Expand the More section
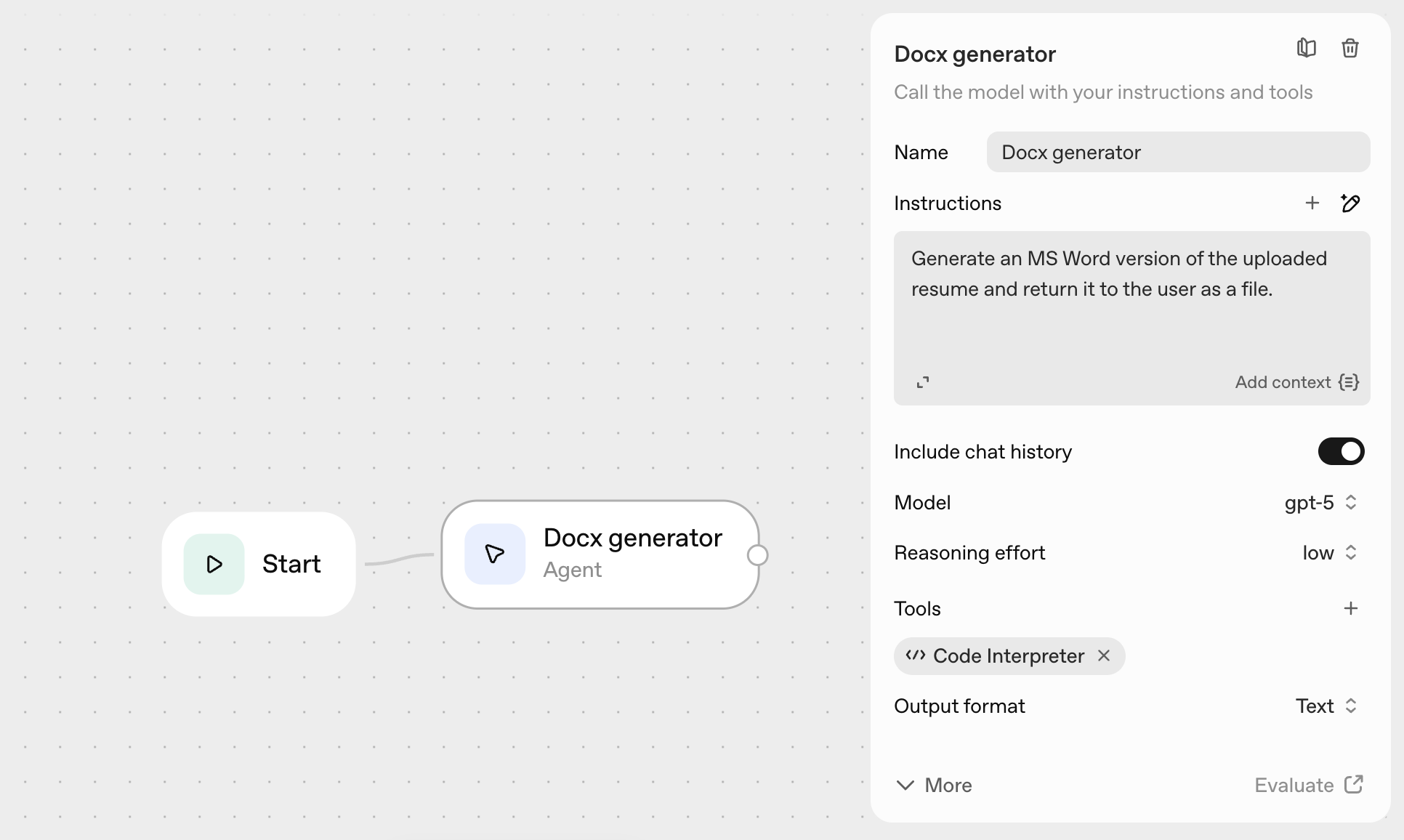The width and height of the screenshot is (1404, 840). point(935,785)
